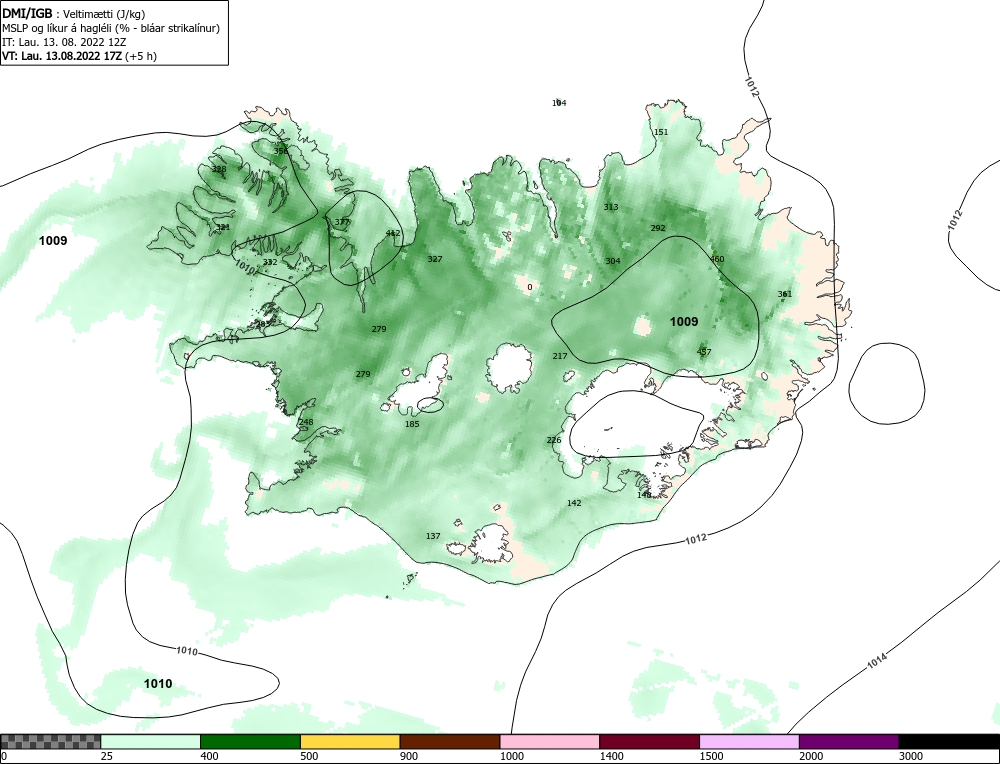
Task: Click the CAPE value 151
Action: 661,132
